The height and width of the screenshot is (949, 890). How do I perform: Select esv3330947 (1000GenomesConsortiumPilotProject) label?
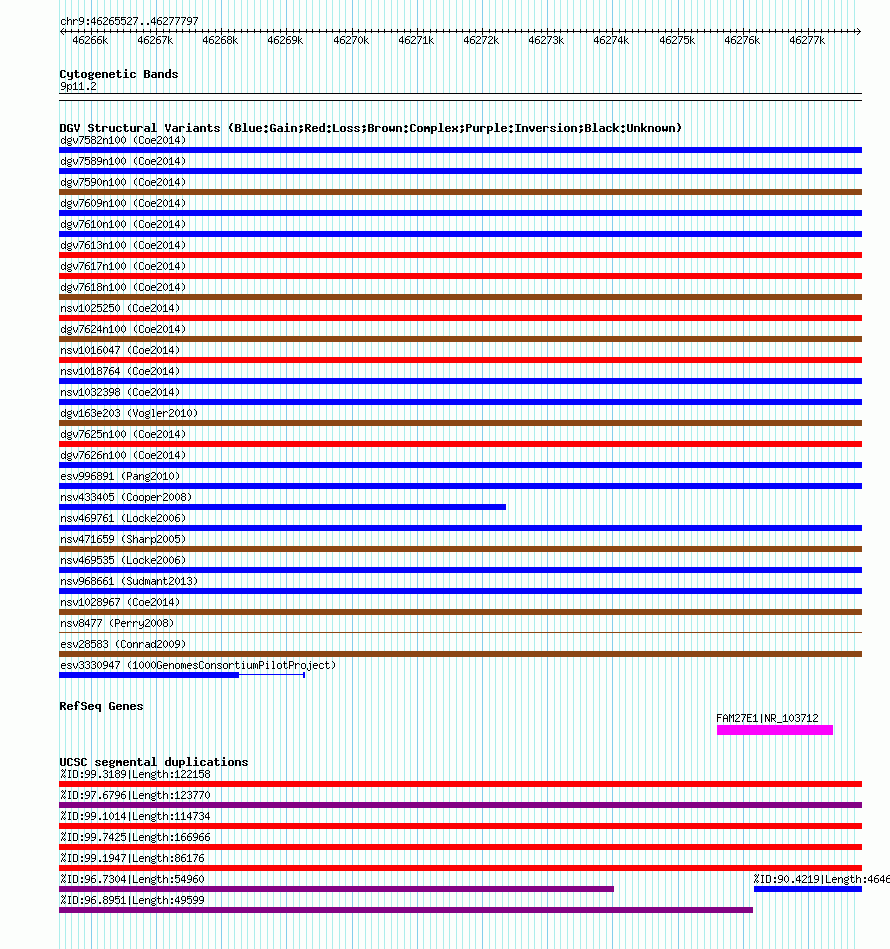coord(198,665)
